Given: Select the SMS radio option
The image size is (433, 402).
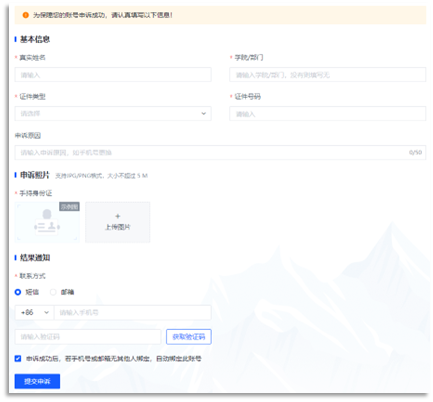Looking at the screenshot, I should coord(18,292).
